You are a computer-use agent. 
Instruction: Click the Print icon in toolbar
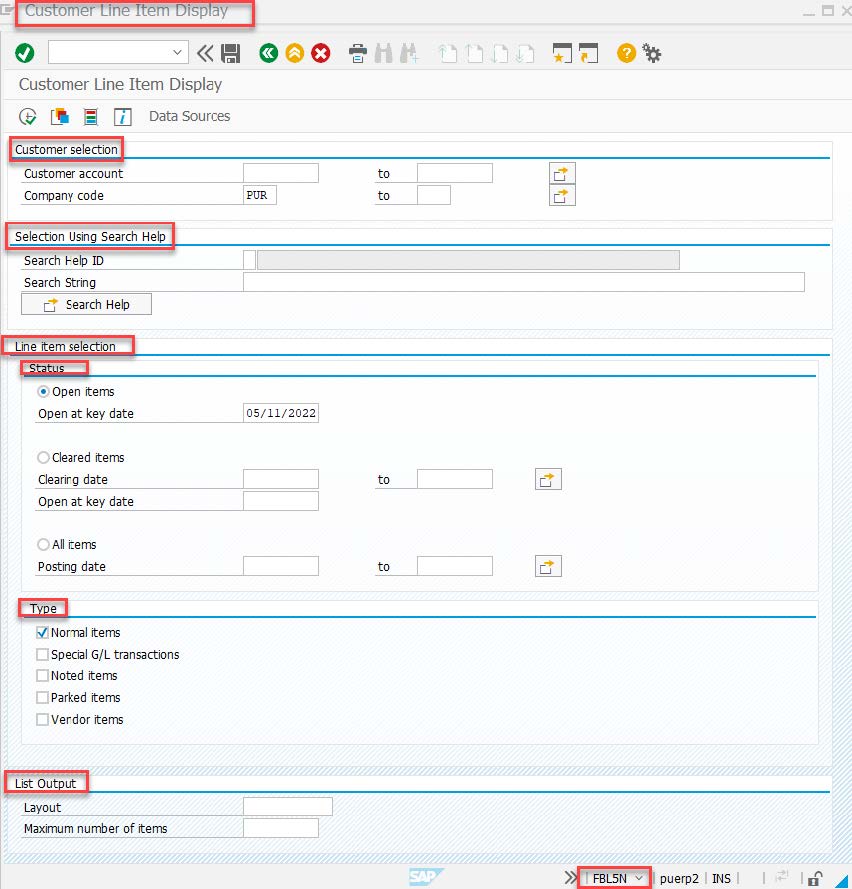[357, 53]
